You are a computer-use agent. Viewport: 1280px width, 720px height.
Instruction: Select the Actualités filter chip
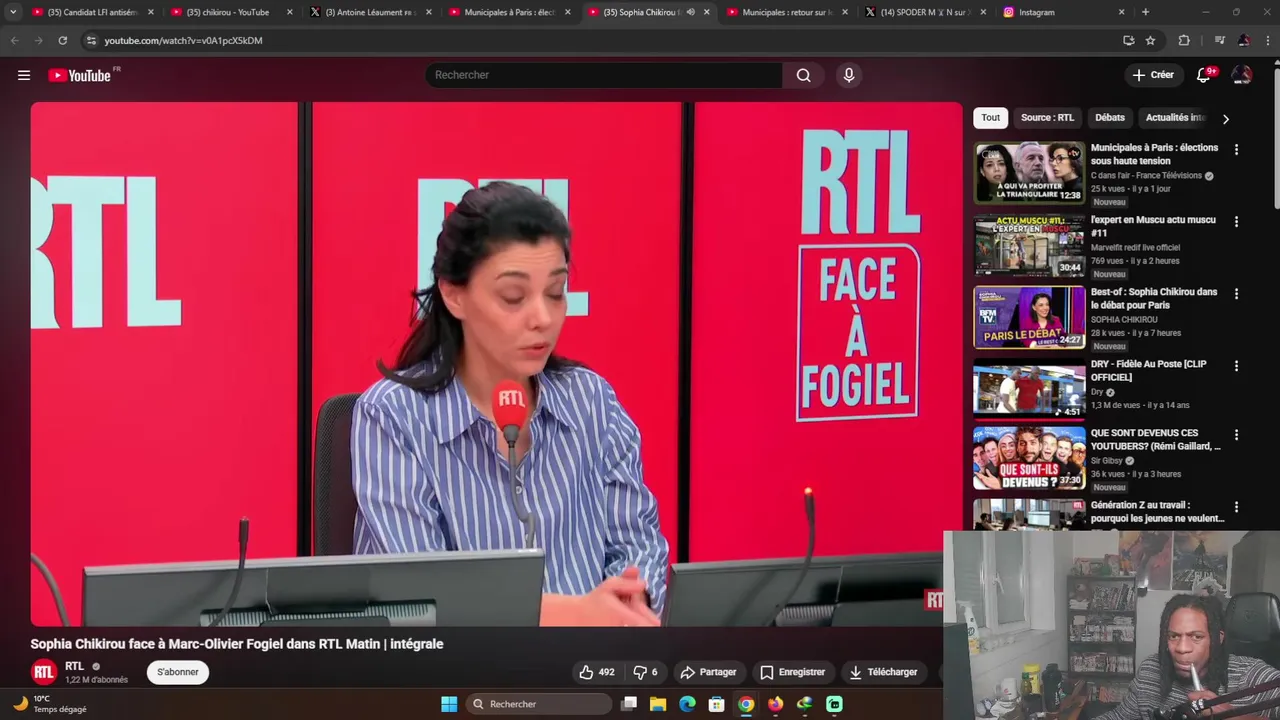[1176, 117]
